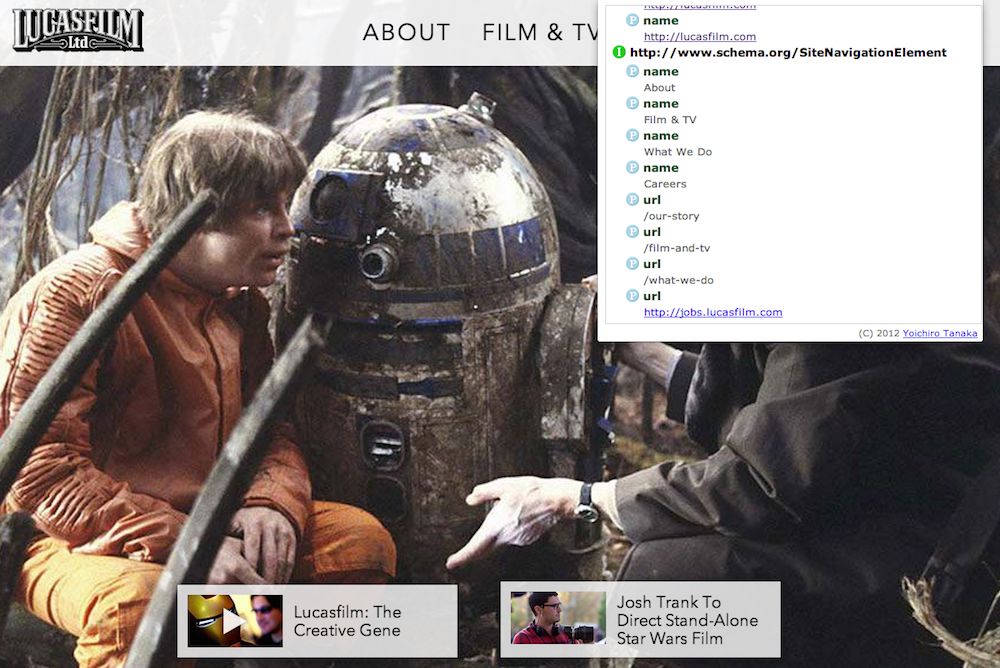Click the Josh Trank photo thumbnail

558,618
